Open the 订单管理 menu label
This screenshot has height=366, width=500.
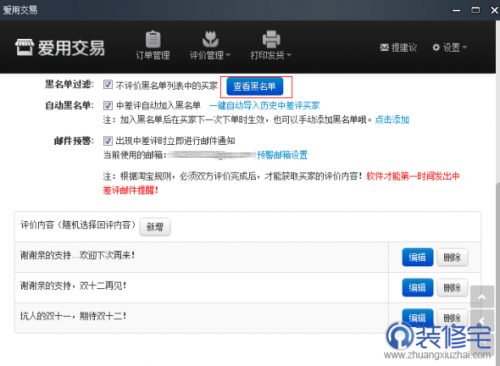pyautogui.click(x=153, y=55)
